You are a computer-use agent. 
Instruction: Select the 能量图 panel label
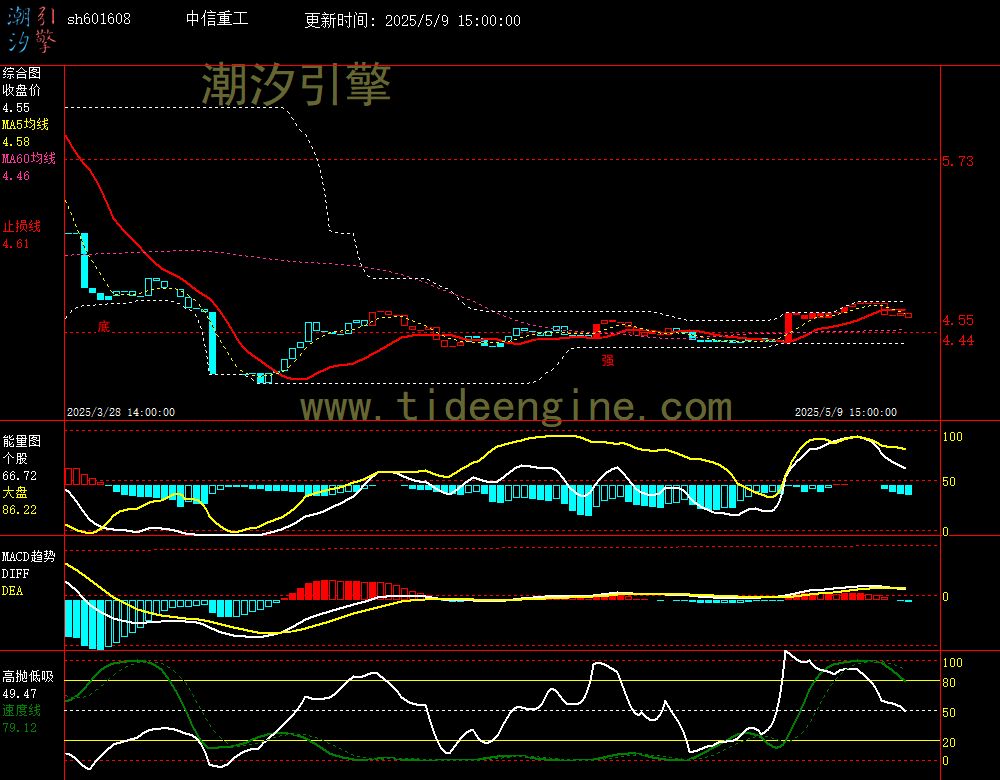[x=22, y=441]
